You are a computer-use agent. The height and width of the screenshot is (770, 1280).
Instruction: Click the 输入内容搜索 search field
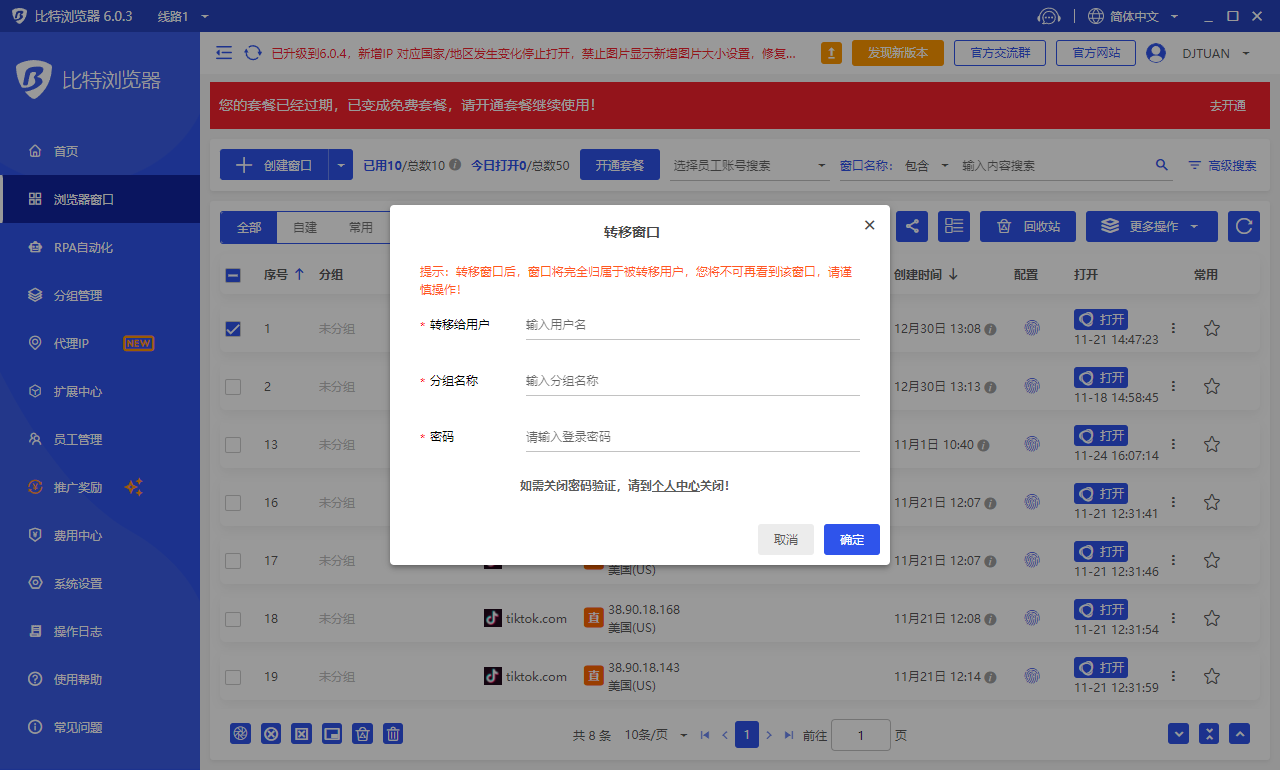1055,165
